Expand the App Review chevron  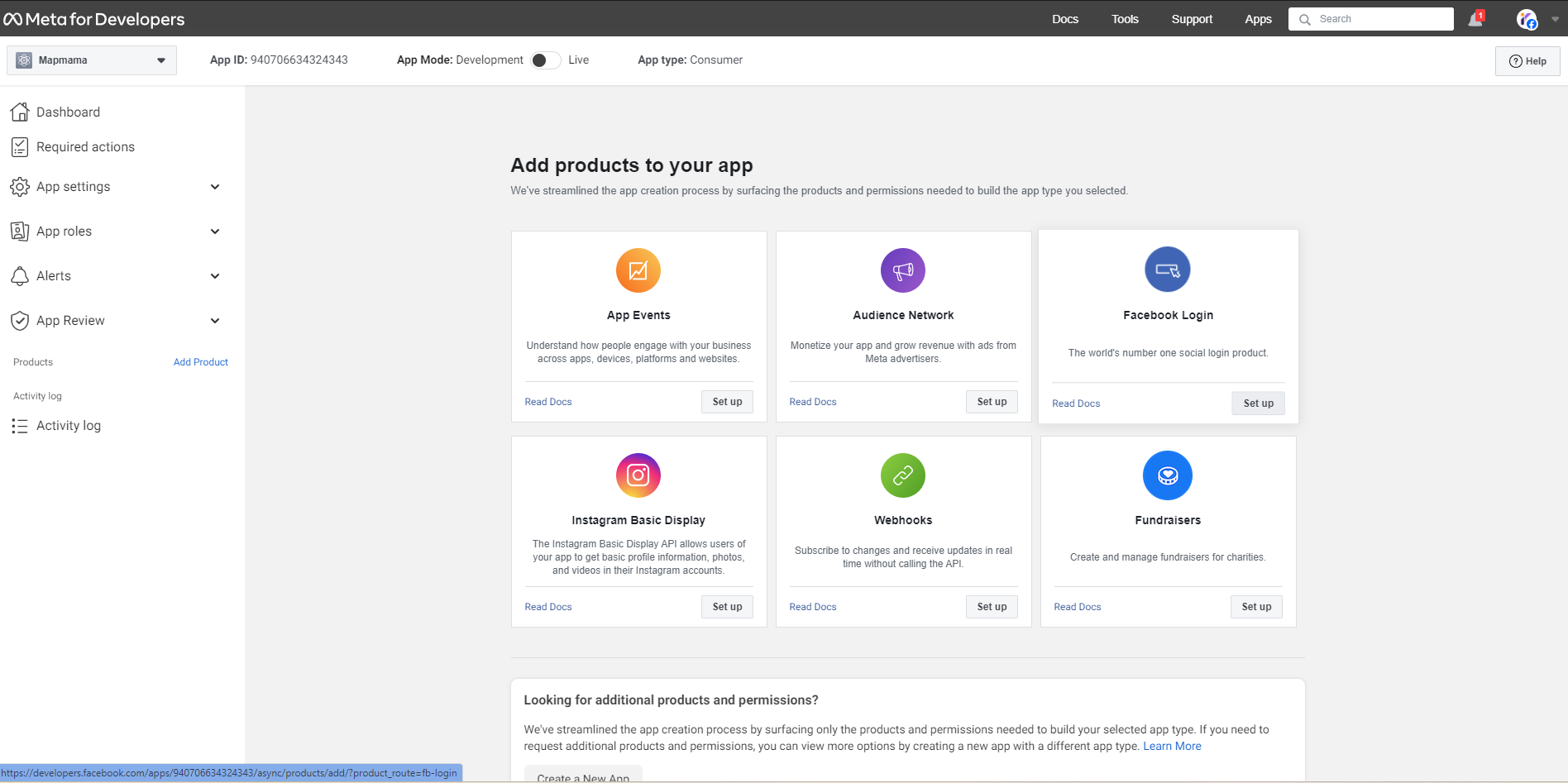tap(215, 321)
